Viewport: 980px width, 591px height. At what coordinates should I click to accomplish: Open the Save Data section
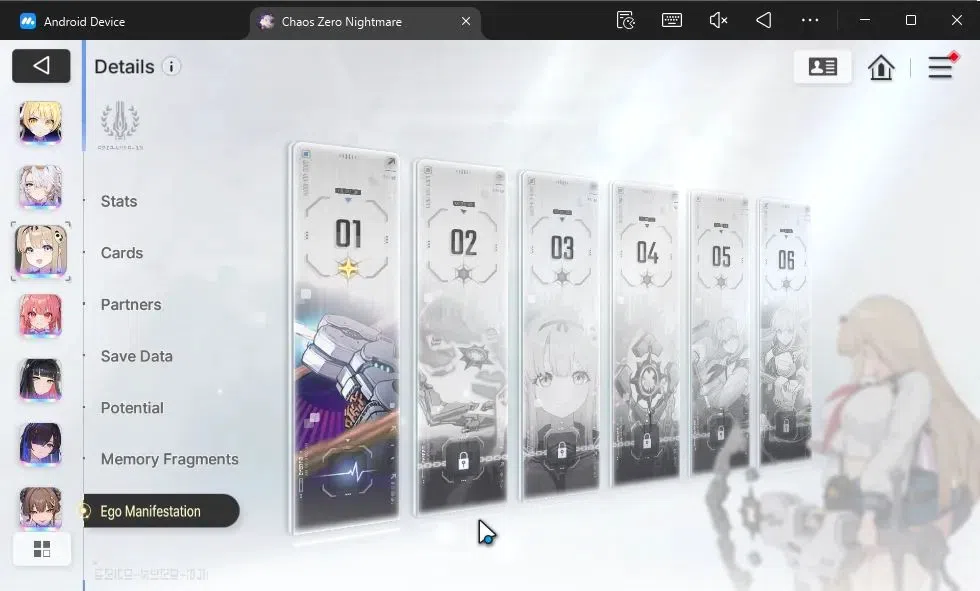coord(137,356)
